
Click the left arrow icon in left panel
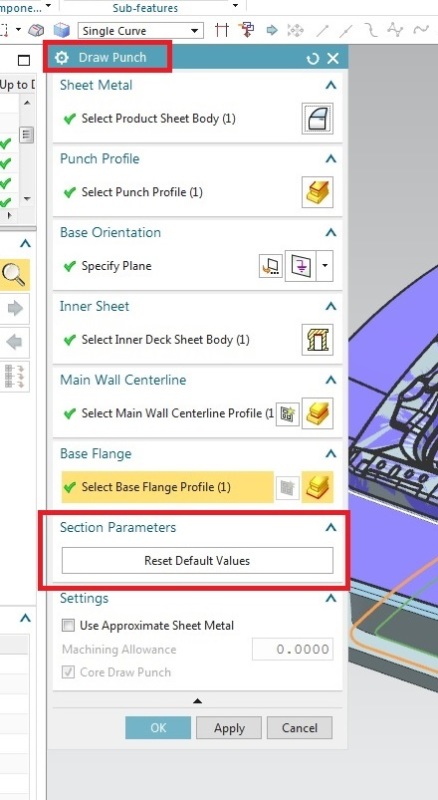click(x=14, y=342)
